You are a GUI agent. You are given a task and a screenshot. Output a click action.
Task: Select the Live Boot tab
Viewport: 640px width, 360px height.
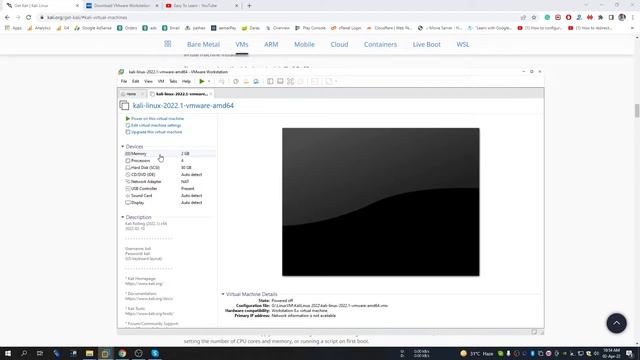[x=427, y=44]
